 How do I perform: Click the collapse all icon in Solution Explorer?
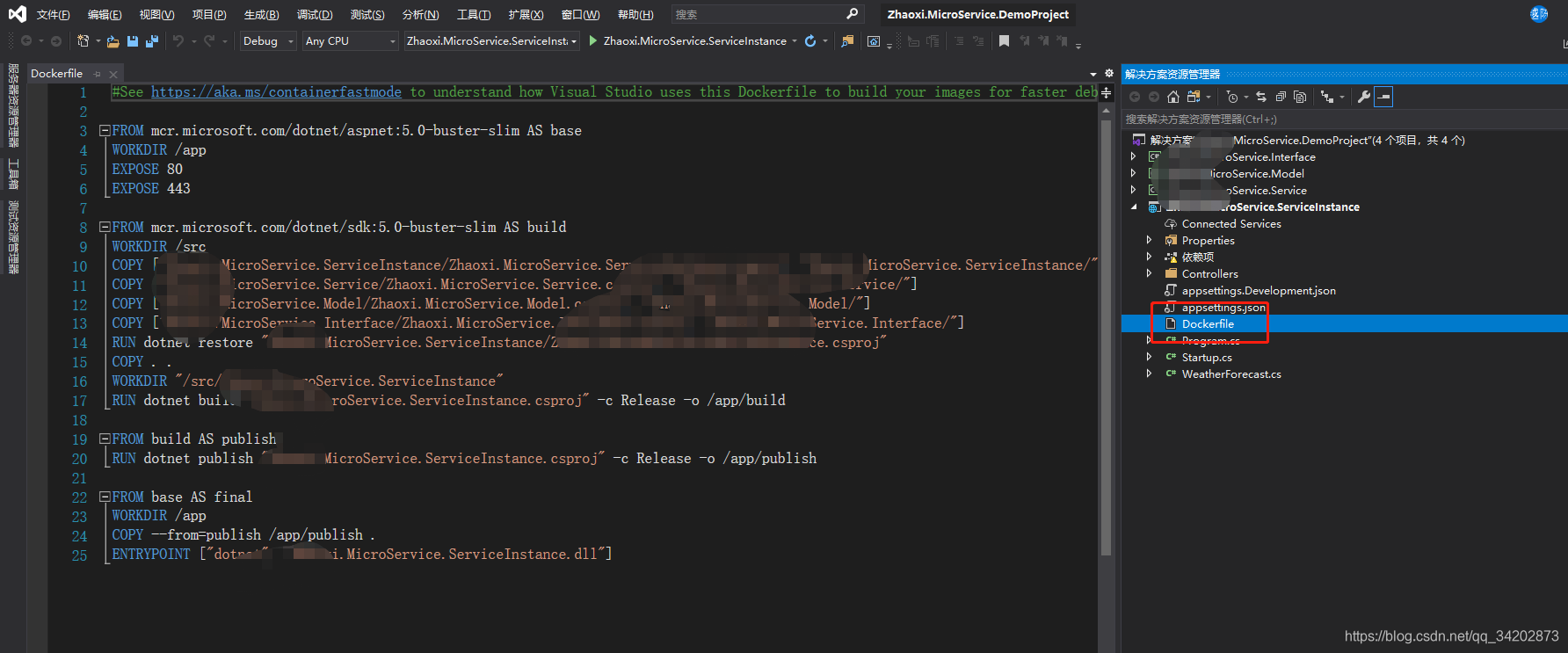point(1281,97)
